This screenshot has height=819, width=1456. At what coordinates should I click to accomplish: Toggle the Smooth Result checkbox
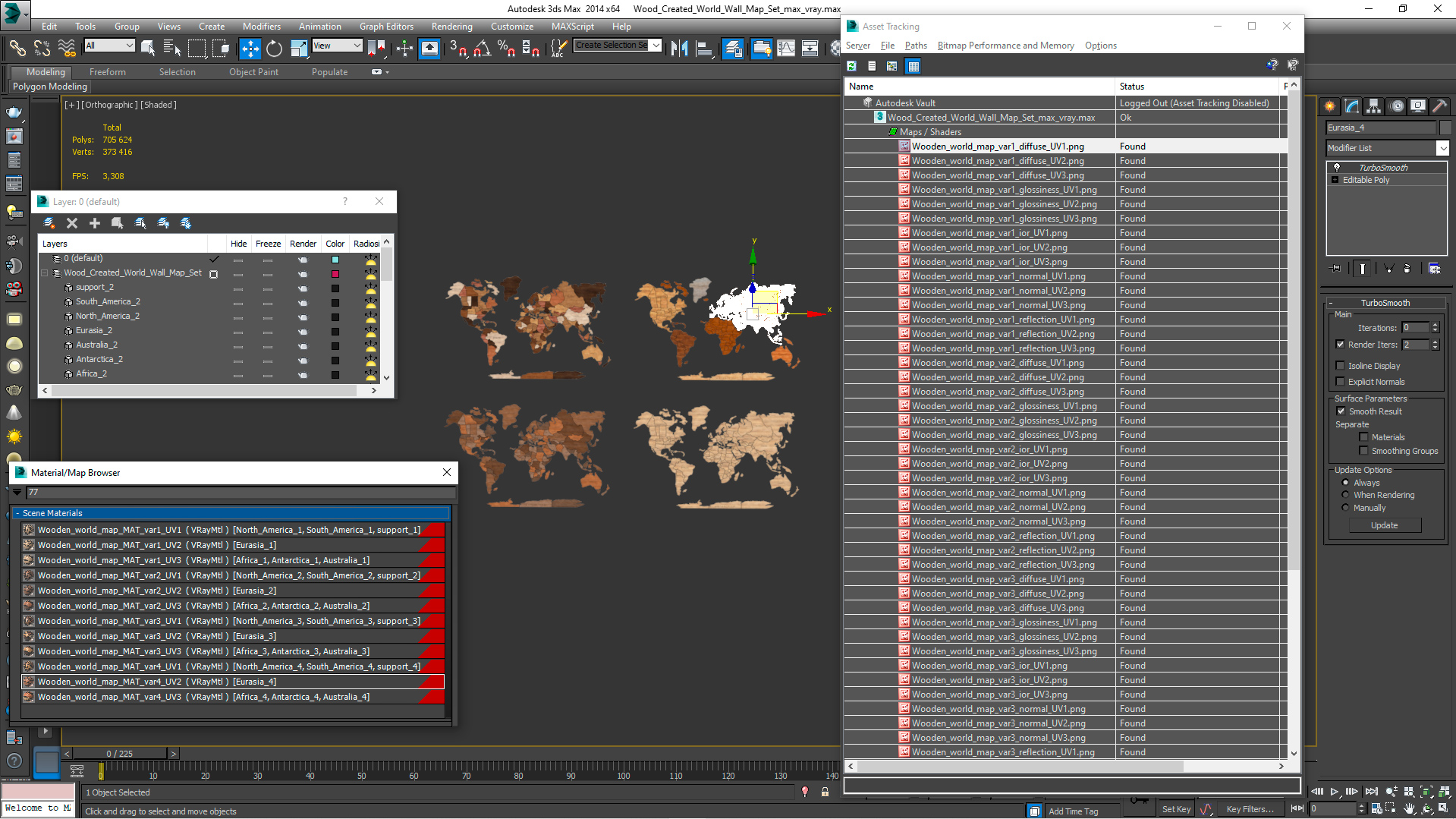pos(1341,411)
